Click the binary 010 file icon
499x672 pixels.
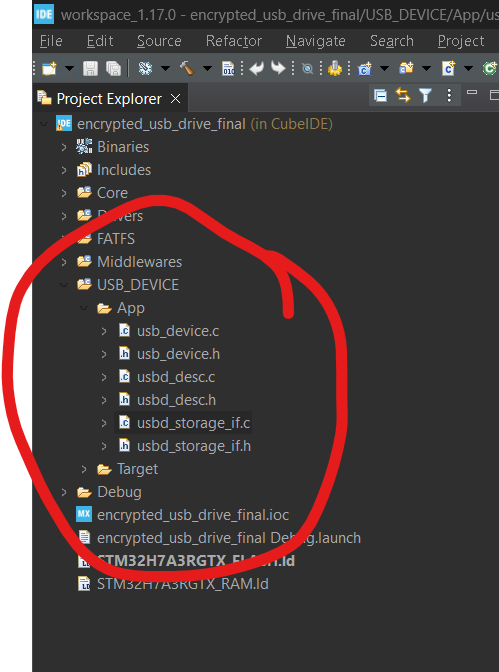[228, 68]
